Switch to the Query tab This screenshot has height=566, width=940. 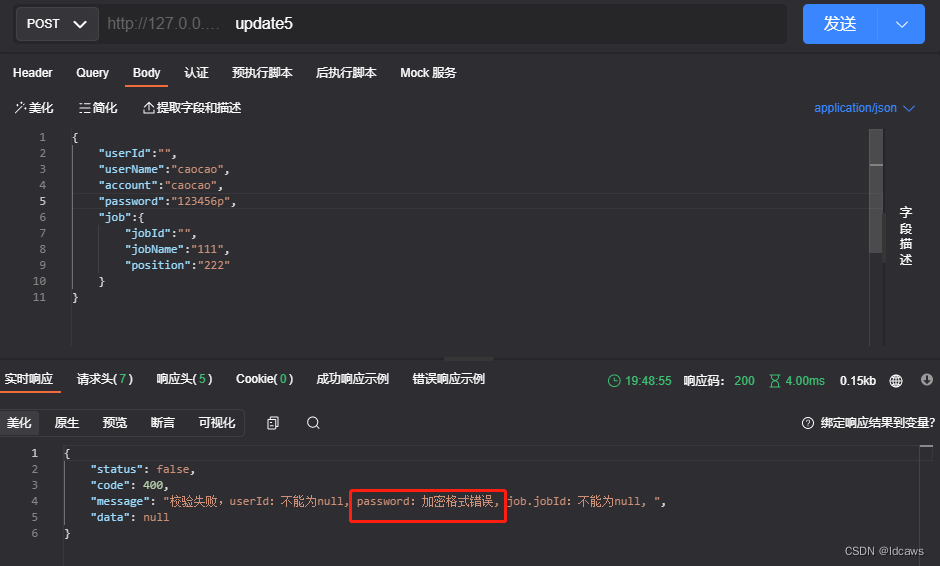coord(92,73)
